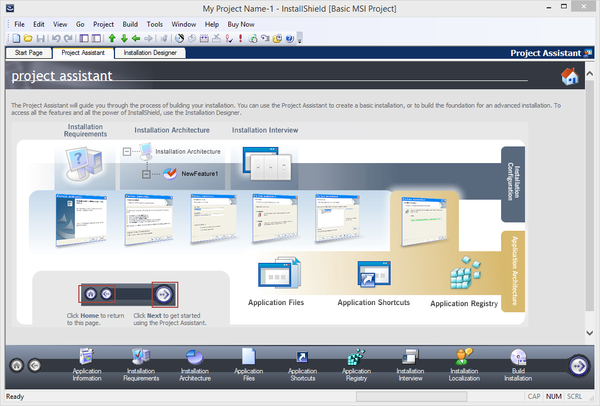The width and height of the screenshot is (600, 406).
Task: Open Installation Localization step in bottom bar
Action: pyautogui.click(x=464, y=365)
